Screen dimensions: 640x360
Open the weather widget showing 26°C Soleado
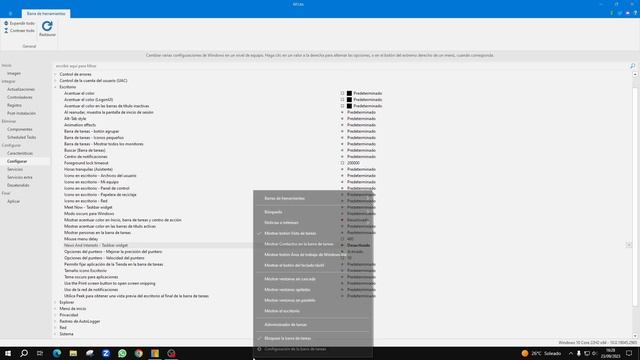(x=541, y=353)
